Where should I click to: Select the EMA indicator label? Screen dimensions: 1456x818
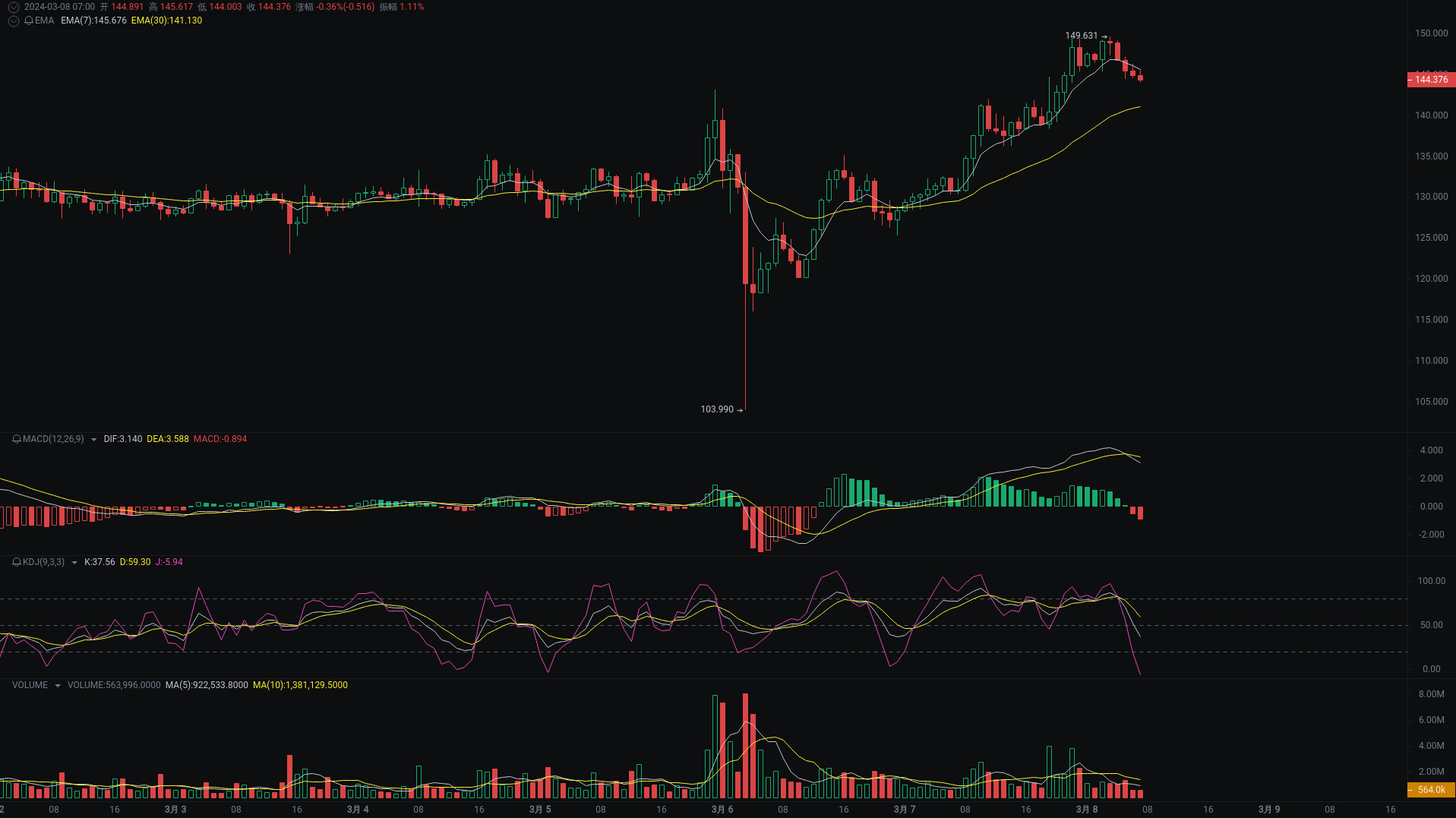coord(45,21)
